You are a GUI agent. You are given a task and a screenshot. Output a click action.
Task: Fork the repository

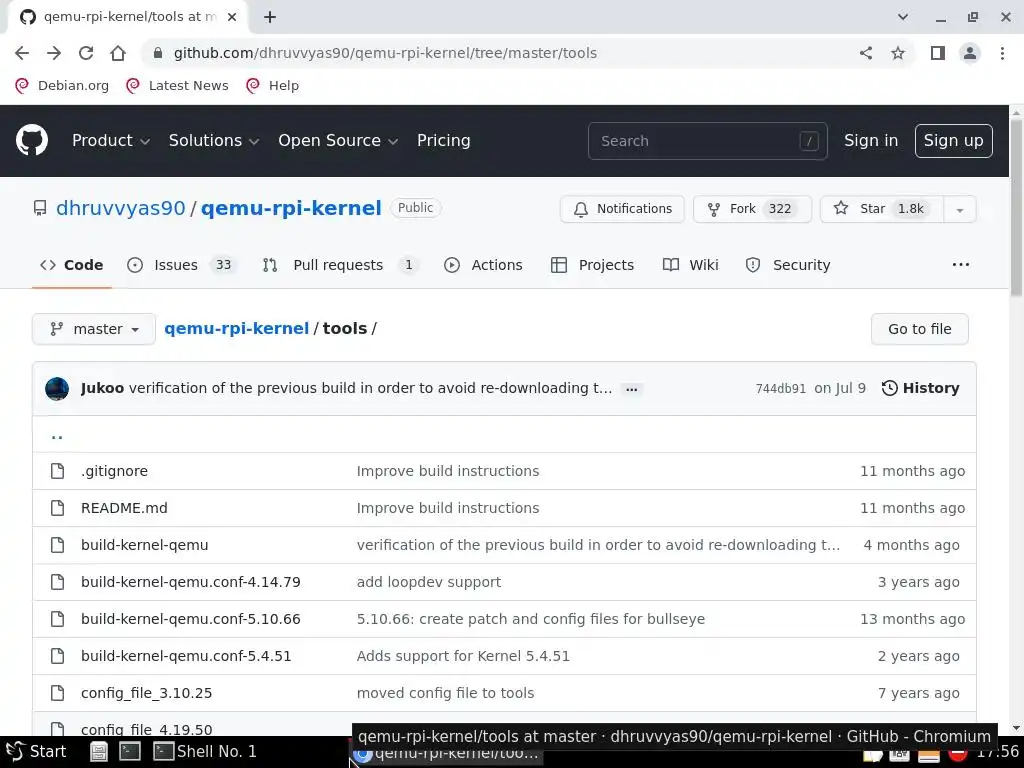752,209
